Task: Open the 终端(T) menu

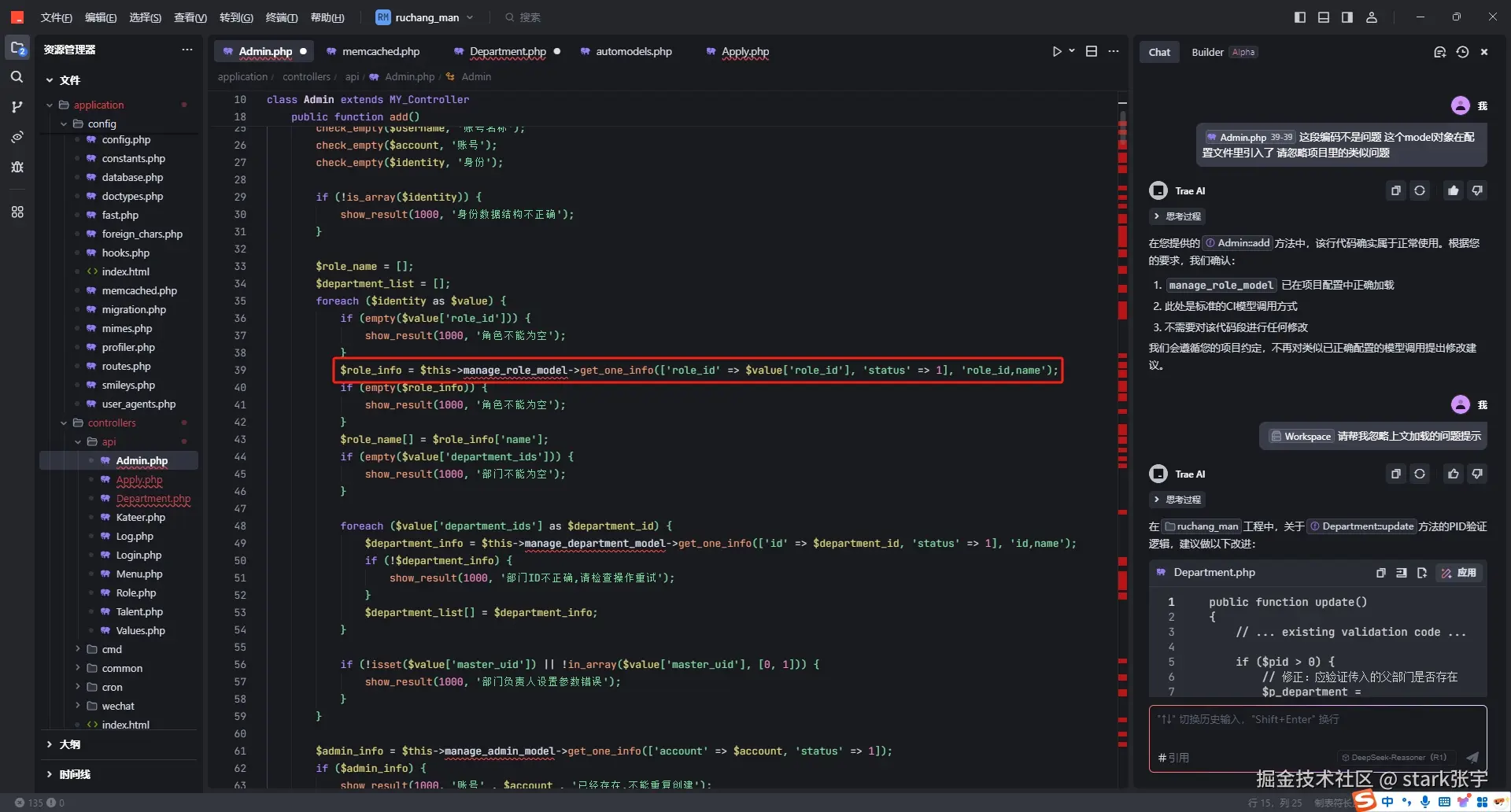Action: pyautogui.click(x=281, y=17)
